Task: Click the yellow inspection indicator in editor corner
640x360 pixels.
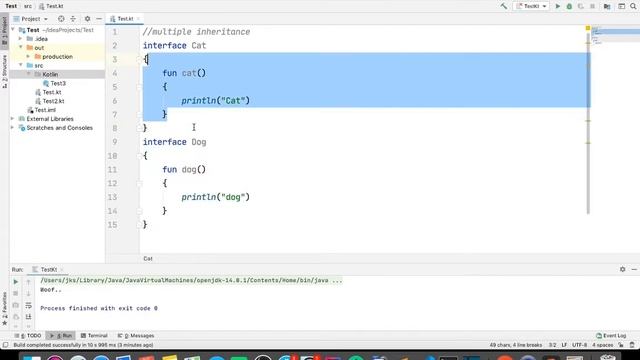Action: pyautogui.click(x=588, y=28)
